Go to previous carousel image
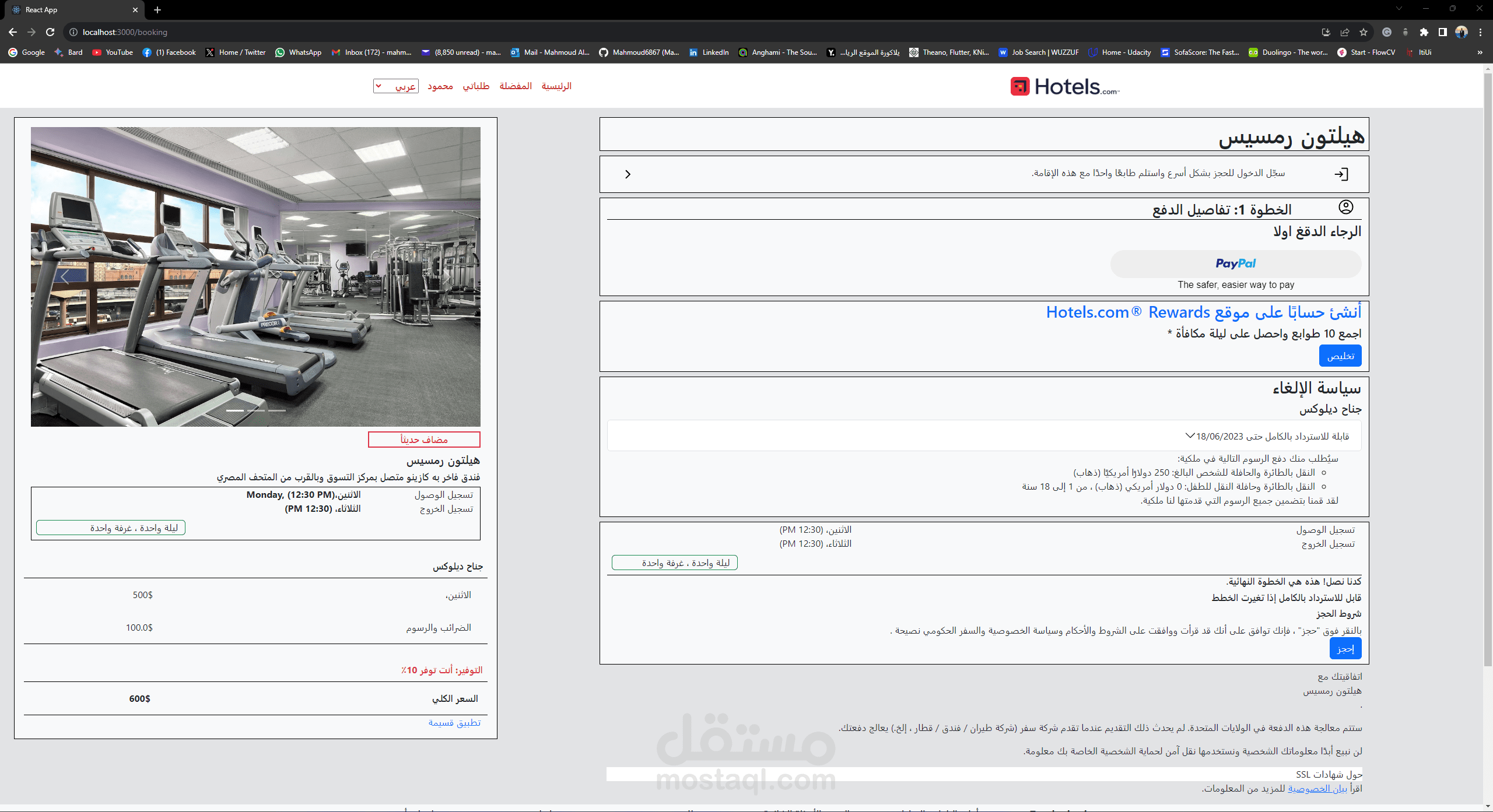 [x=65, y=277]
